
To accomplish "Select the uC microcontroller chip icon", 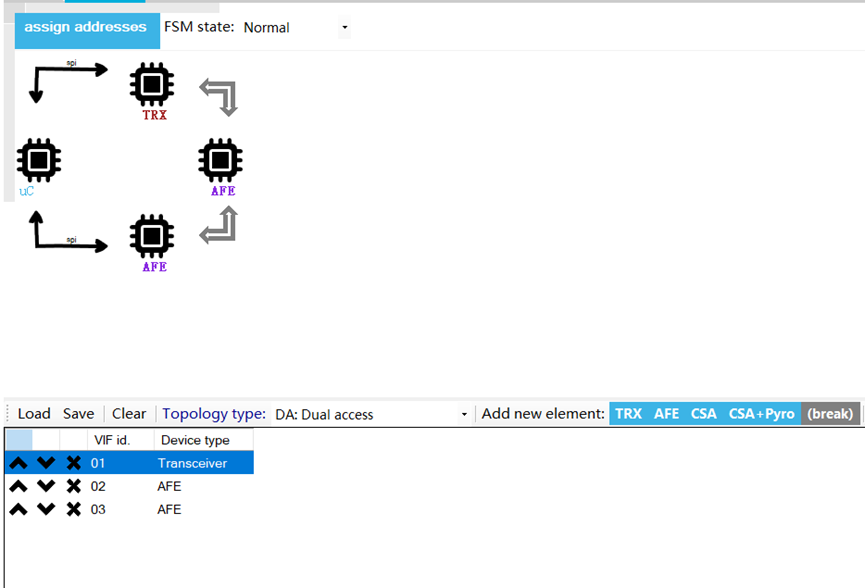I will [39, 160].
